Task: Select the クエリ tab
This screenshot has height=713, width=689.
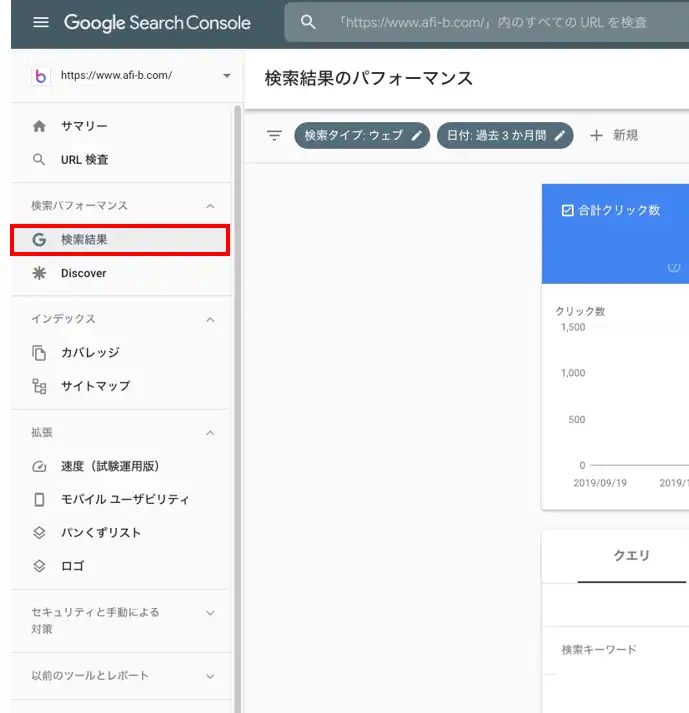Action: click(x=632, y=556)
